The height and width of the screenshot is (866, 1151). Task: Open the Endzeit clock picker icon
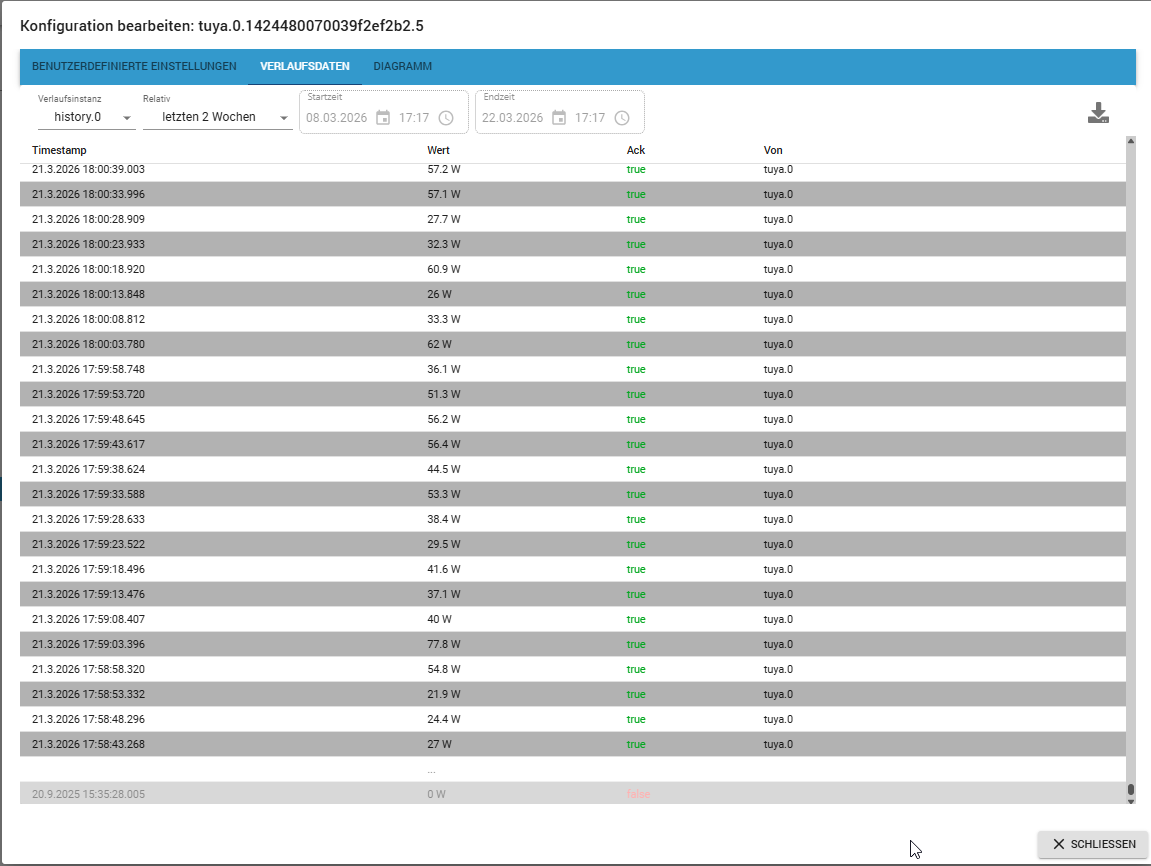click(x=622, y=117)
